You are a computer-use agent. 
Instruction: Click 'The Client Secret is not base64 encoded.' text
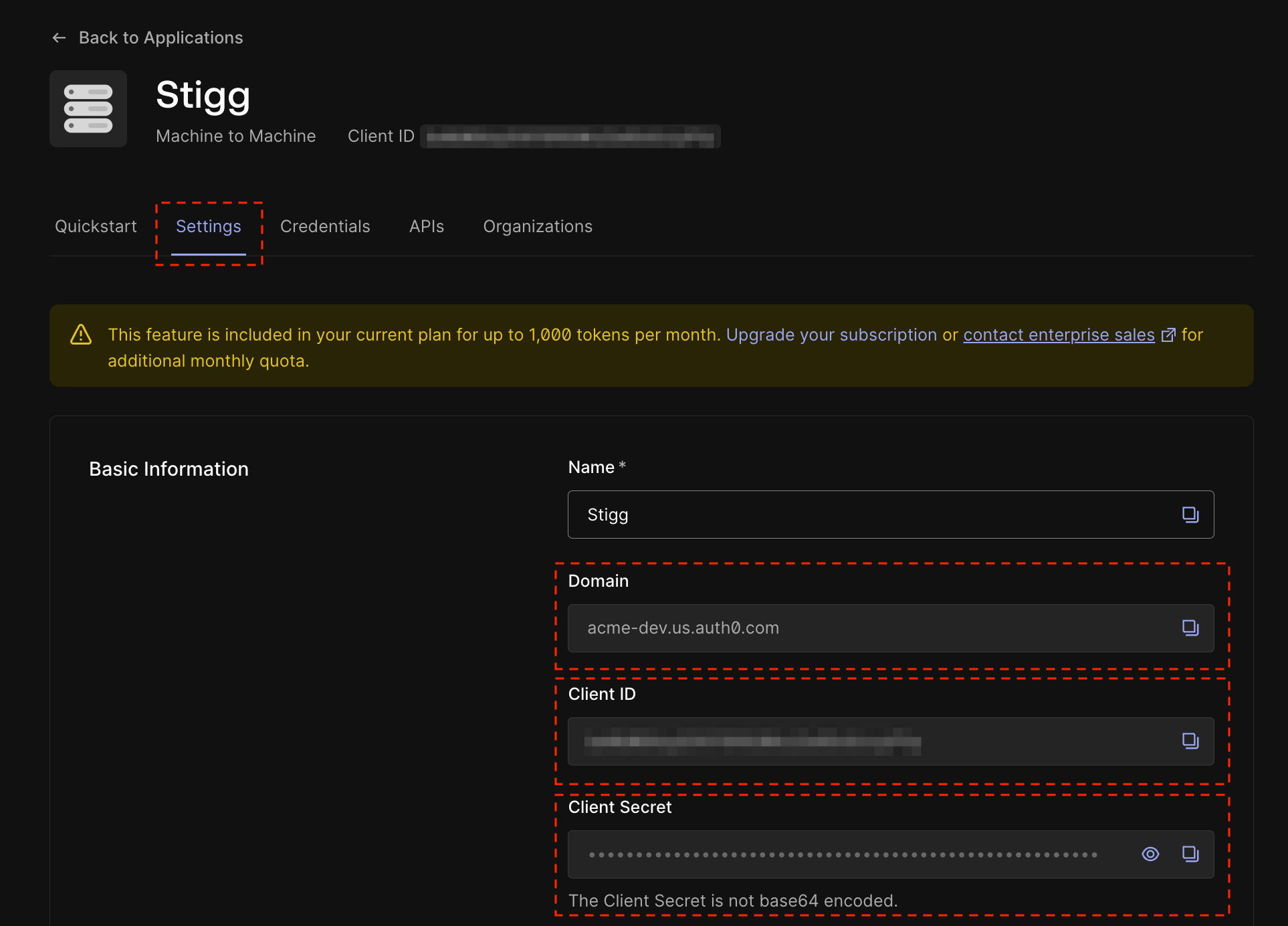coord(733,901)
